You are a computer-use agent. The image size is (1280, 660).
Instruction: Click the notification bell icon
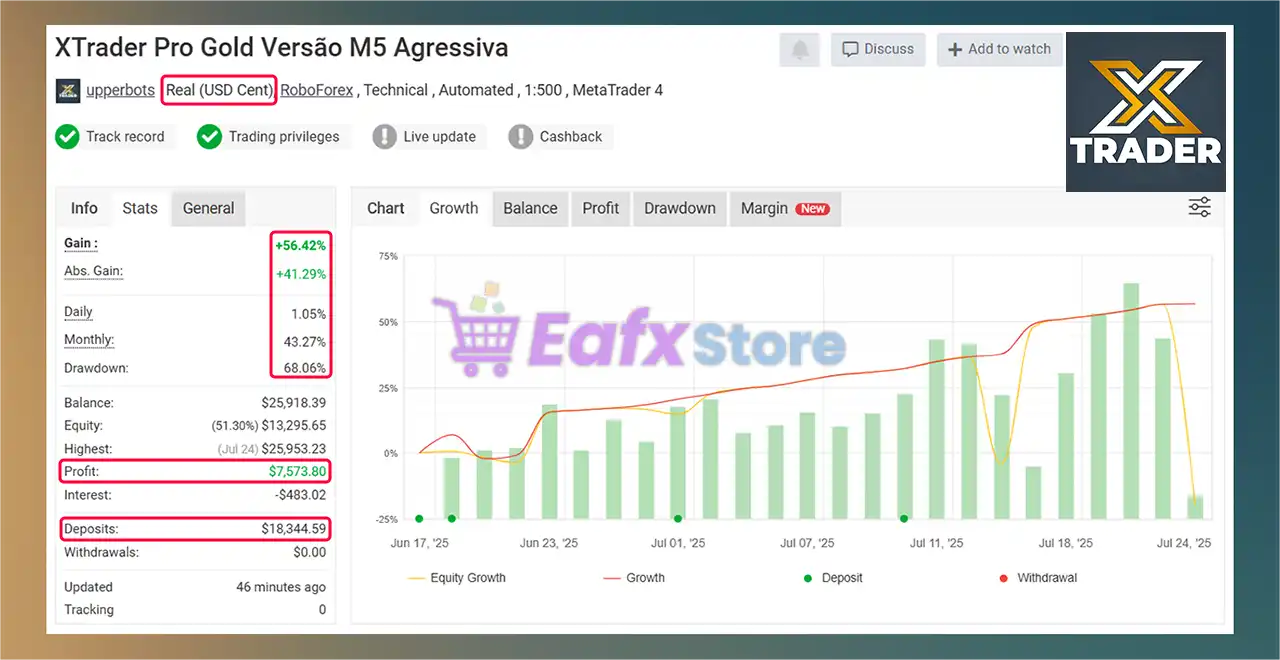800,49
